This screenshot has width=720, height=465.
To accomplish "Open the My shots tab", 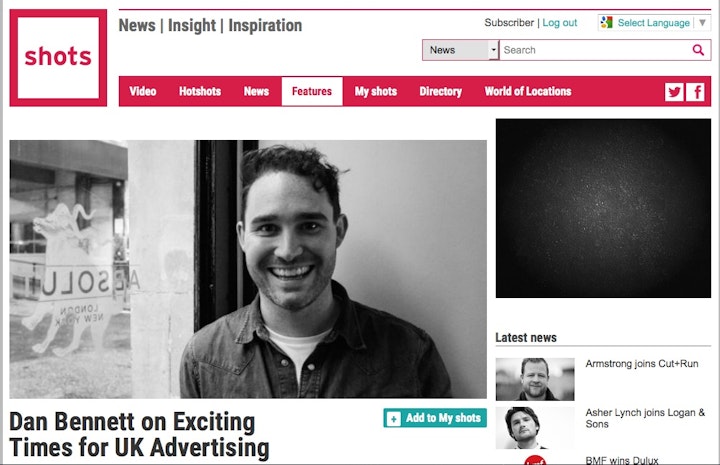I will click(x=376, y=91).
